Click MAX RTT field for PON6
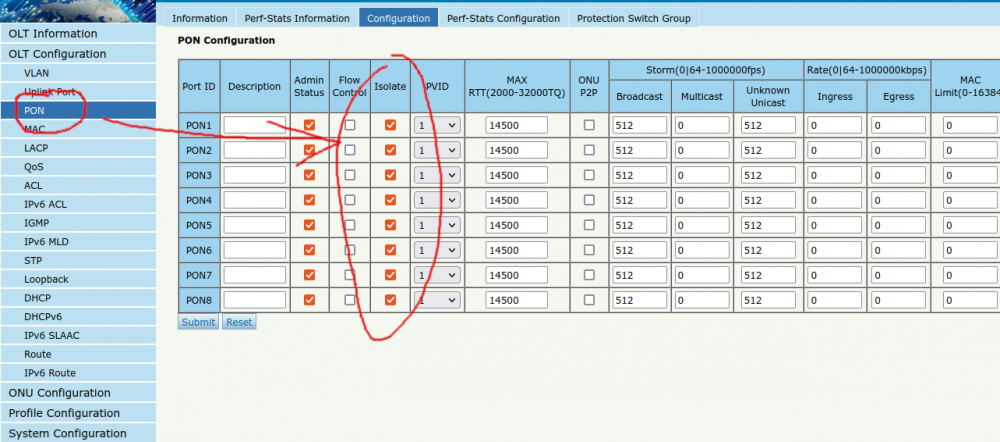1000x442 pixels. (516, 250)
